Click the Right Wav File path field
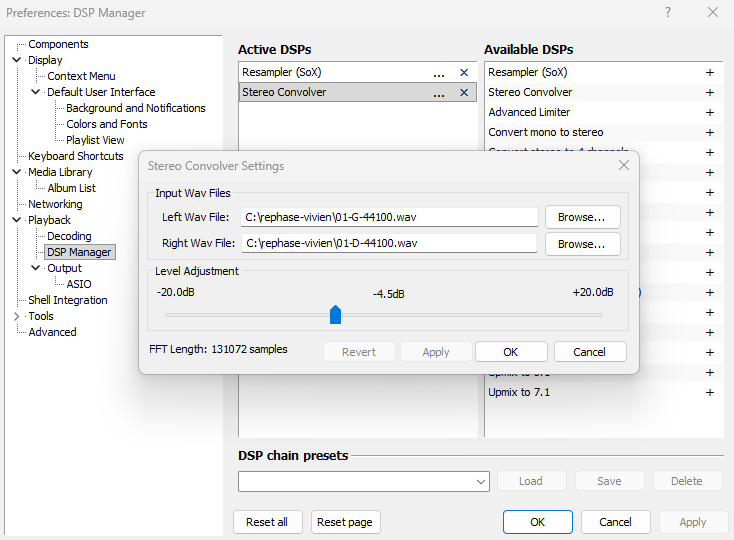 pyautogui.click(x=389, y=243)
